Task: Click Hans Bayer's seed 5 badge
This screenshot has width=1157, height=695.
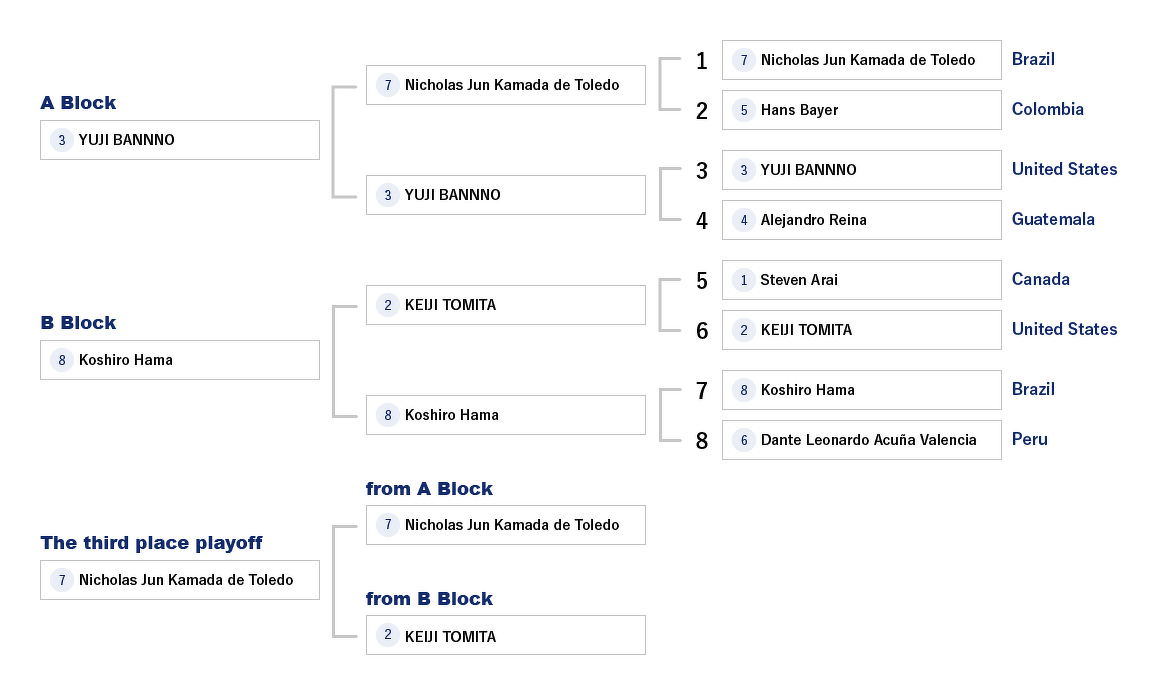Action: (x=743, y=110)
